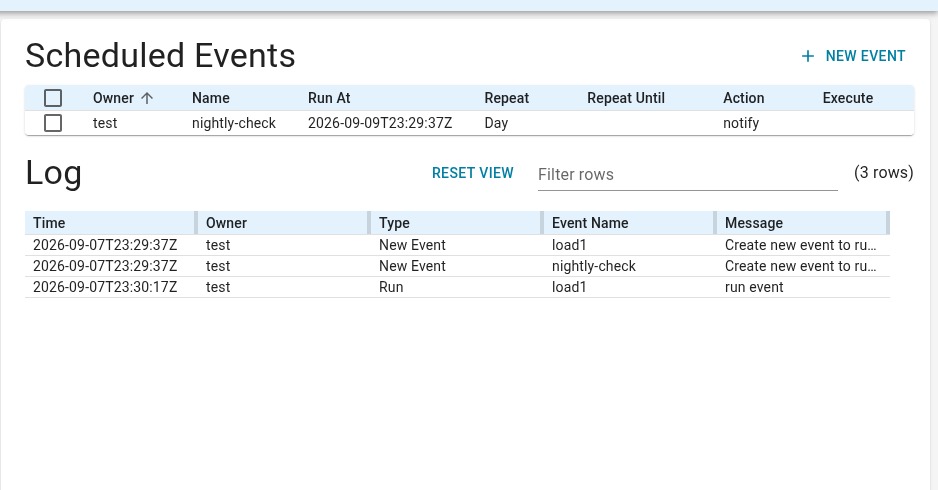This screenshot has width=938, height=490.
Task: Click the run time 2026-09-09T23:29:37Z
Action: click(380, 123)
